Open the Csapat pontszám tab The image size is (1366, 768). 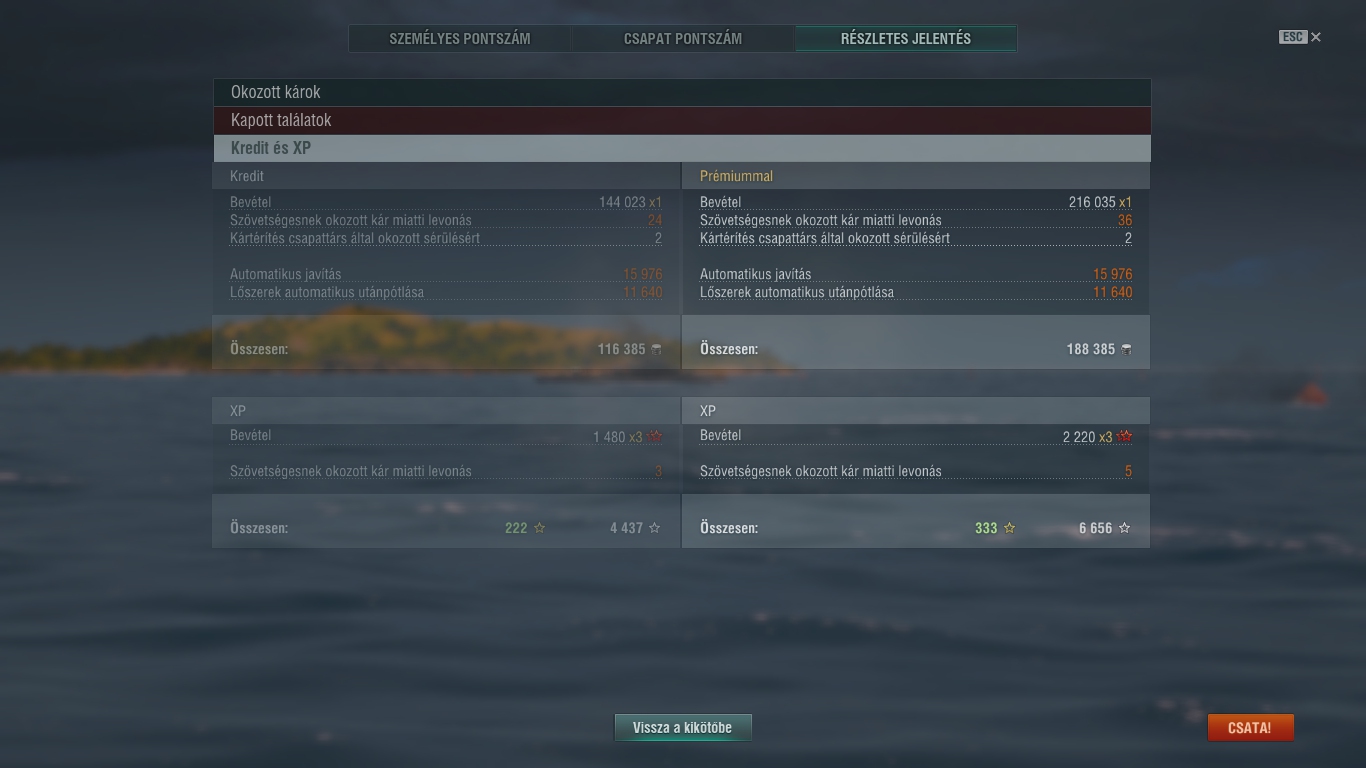click(x=683, y=39)
